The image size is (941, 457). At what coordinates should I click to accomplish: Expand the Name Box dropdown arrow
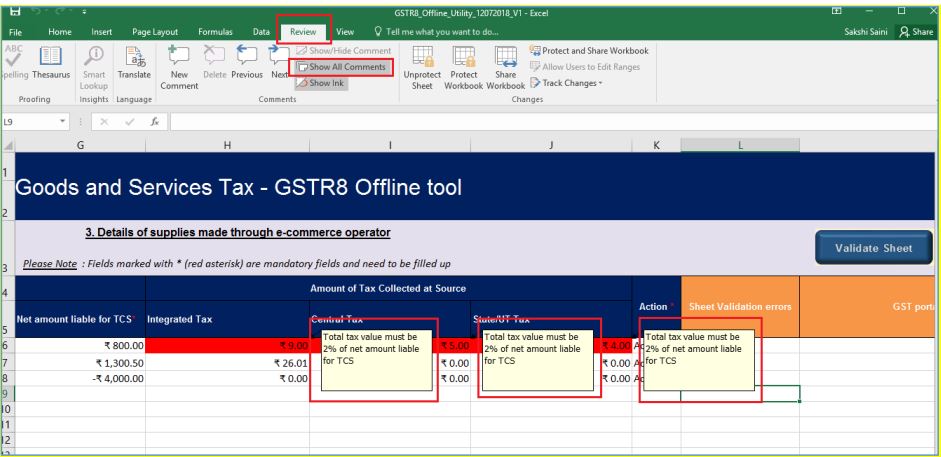tap(62, 122)
